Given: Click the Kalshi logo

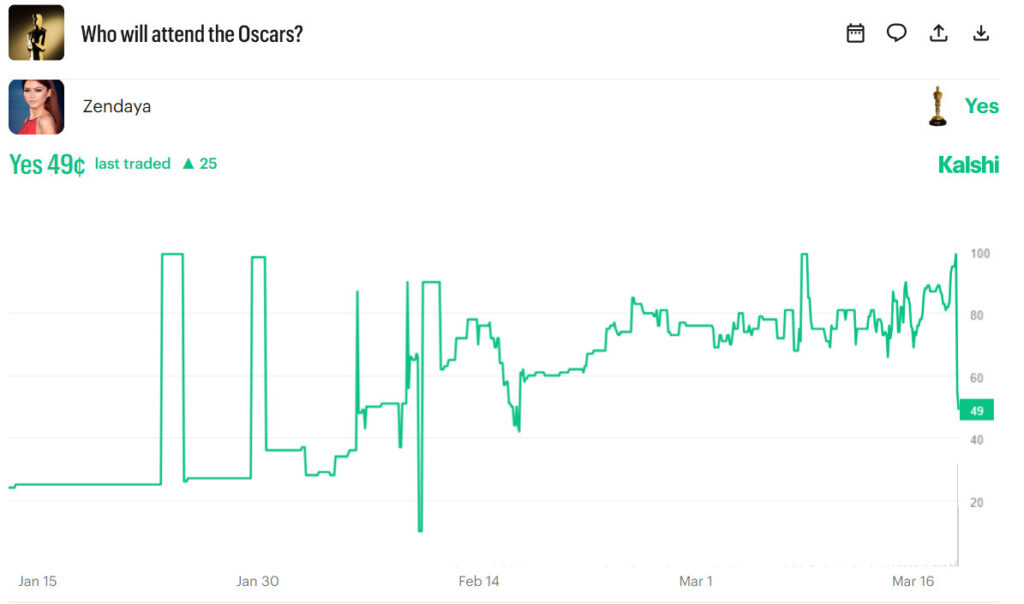Looking at the screenshot, I should coord(968,165).
